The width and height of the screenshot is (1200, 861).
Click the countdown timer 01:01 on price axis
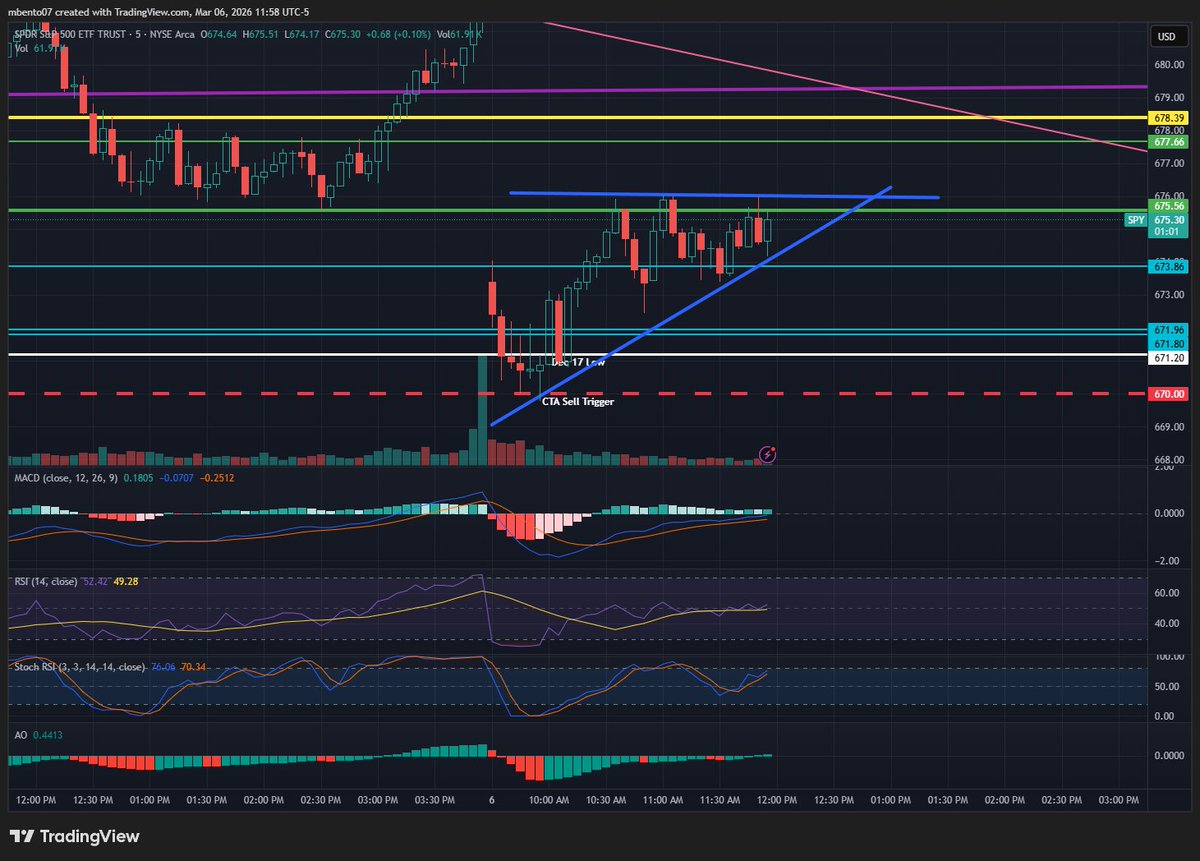point(1169,232)
